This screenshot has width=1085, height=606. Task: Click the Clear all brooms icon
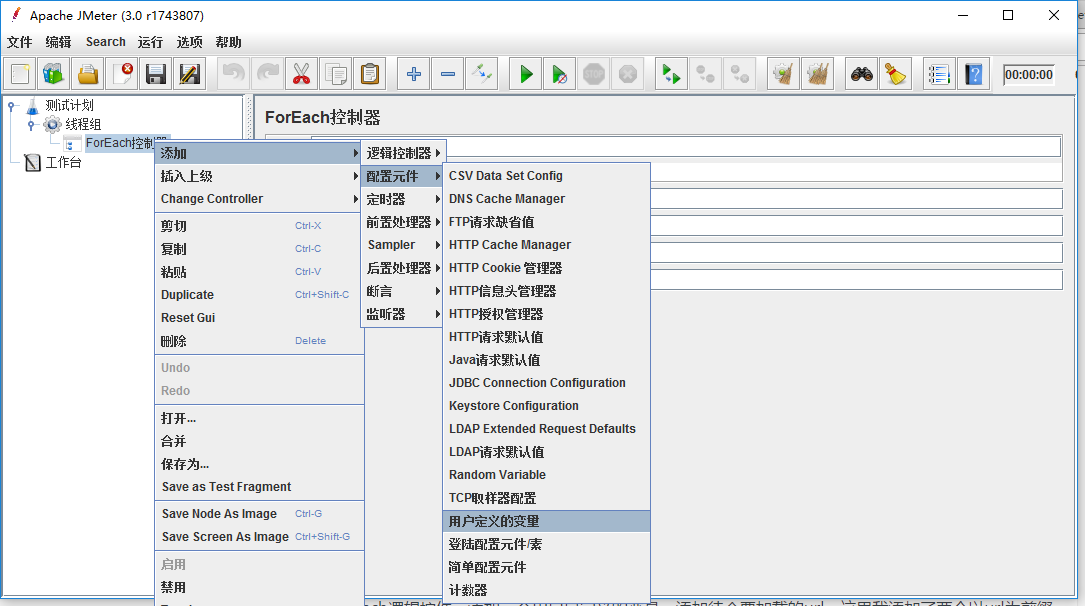[817, 74]
